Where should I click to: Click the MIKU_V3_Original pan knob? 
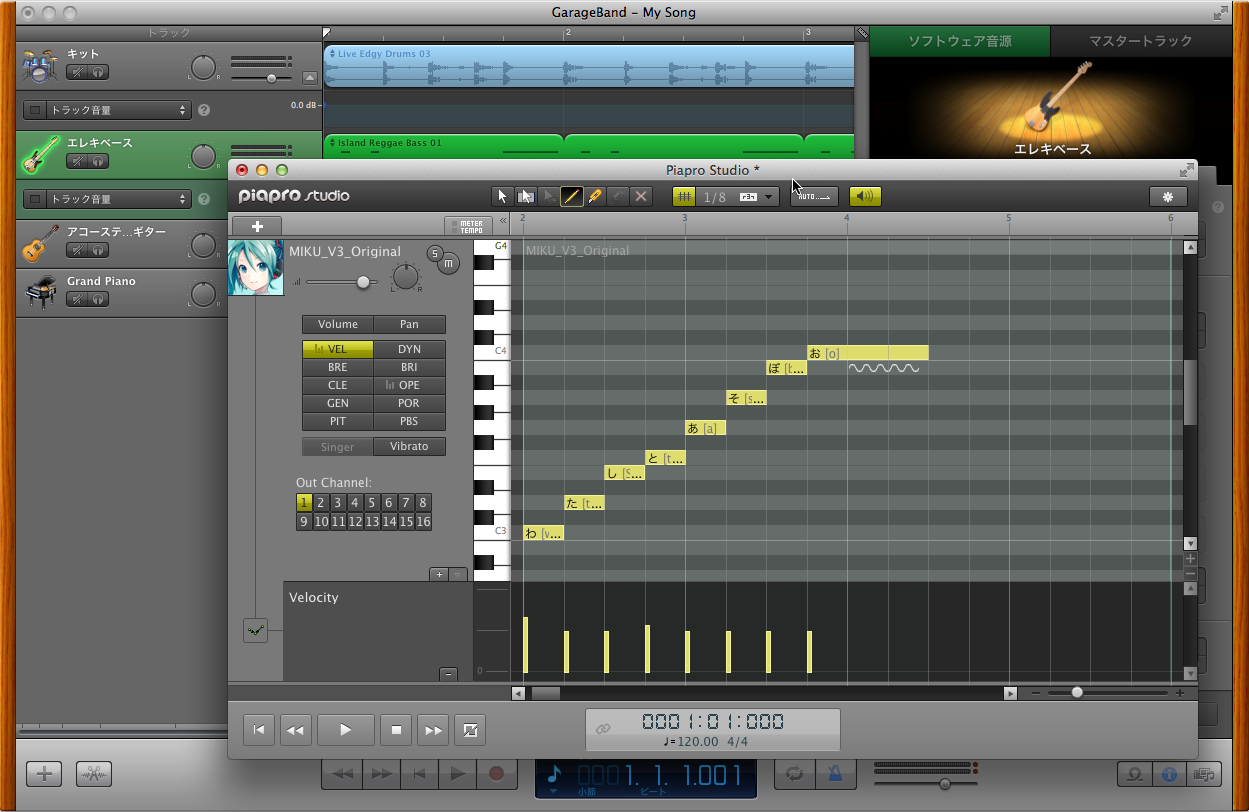tap(406, 277)
